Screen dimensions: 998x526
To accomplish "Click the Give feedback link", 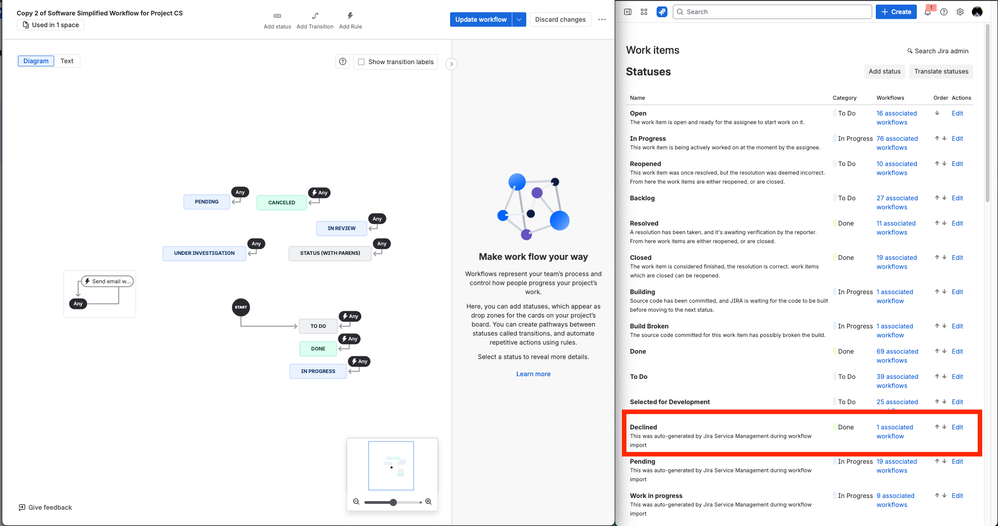I will 45,508.
